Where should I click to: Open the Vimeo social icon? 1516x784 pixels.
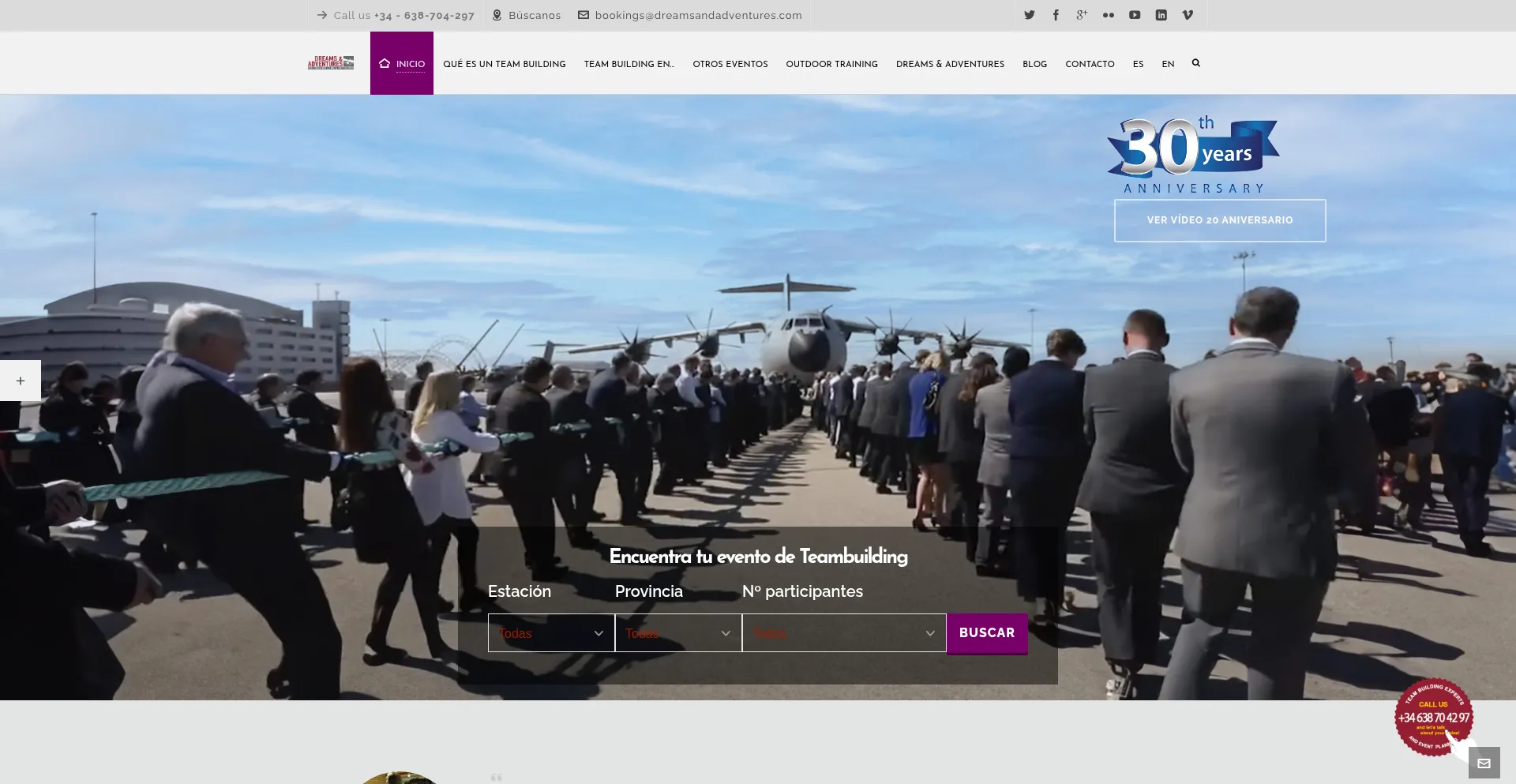(1188, 15)
